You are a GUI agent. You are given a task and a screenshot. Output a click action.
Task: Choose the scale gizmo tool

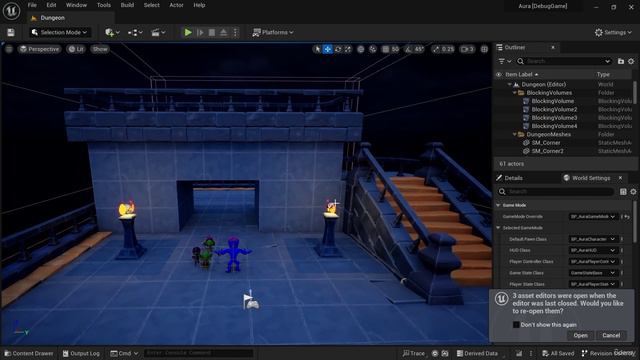pos(348,49)
